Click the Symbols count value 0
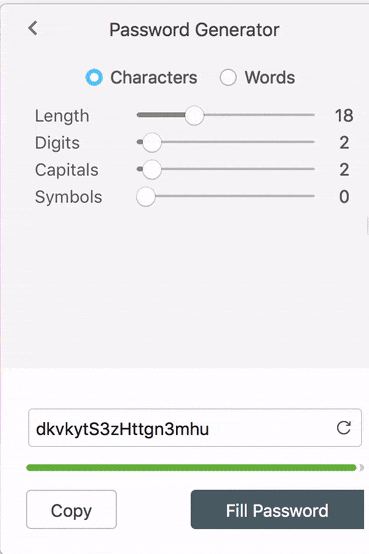 click(344, 196)
